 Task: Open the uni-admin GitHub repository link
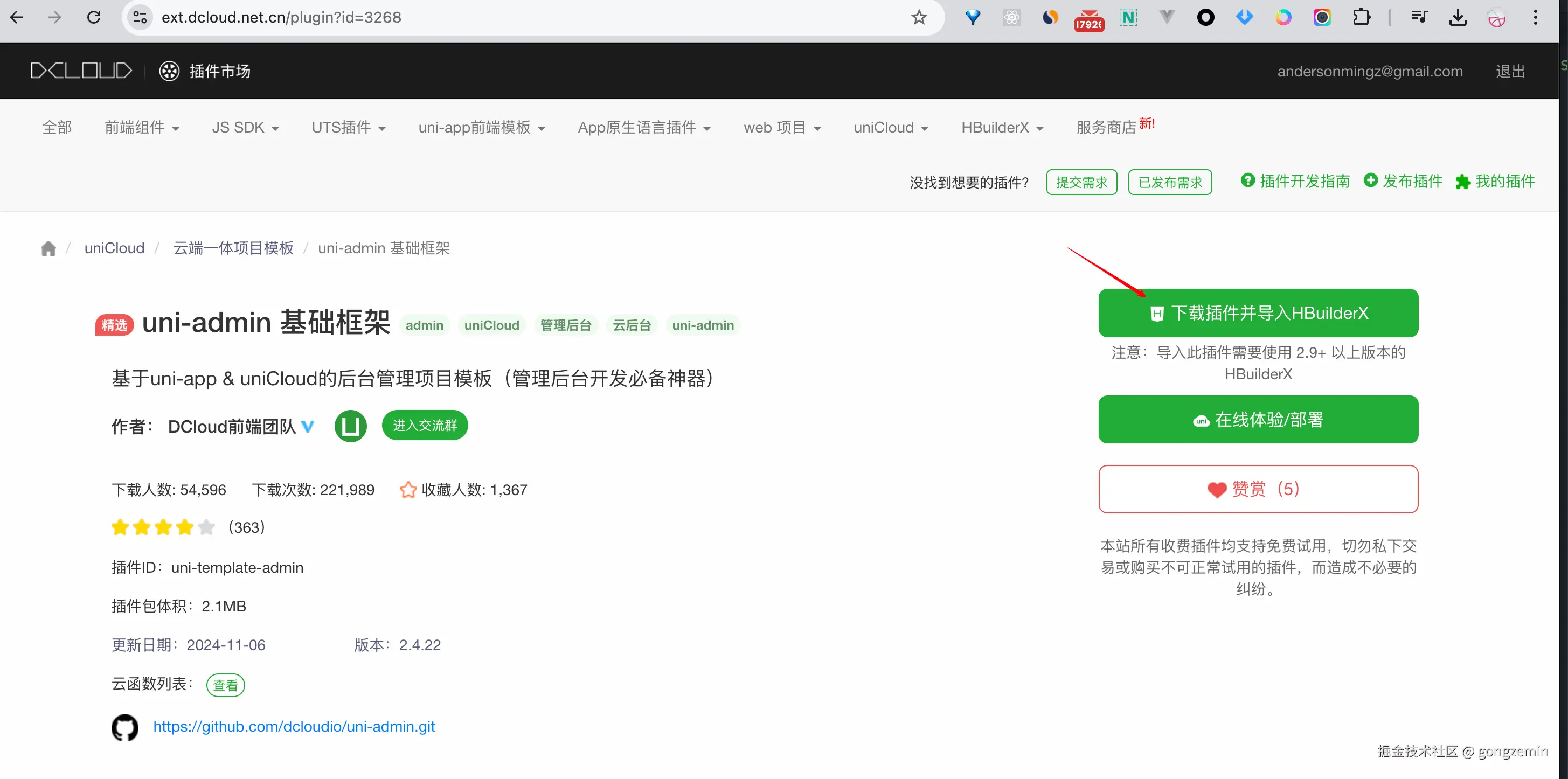click(294, 727)
